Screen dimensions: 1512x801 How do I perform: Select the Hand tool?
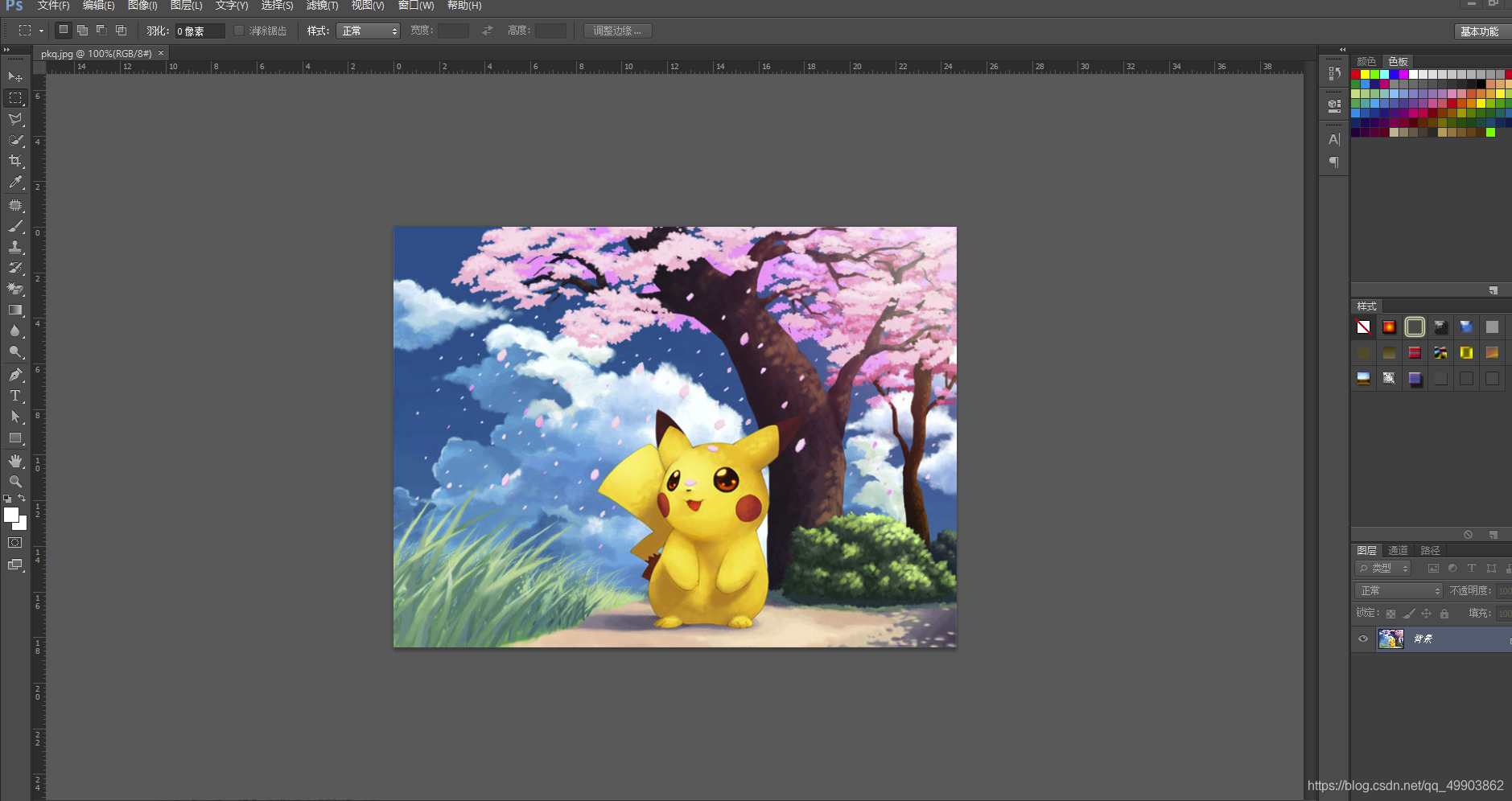[15, 461]
